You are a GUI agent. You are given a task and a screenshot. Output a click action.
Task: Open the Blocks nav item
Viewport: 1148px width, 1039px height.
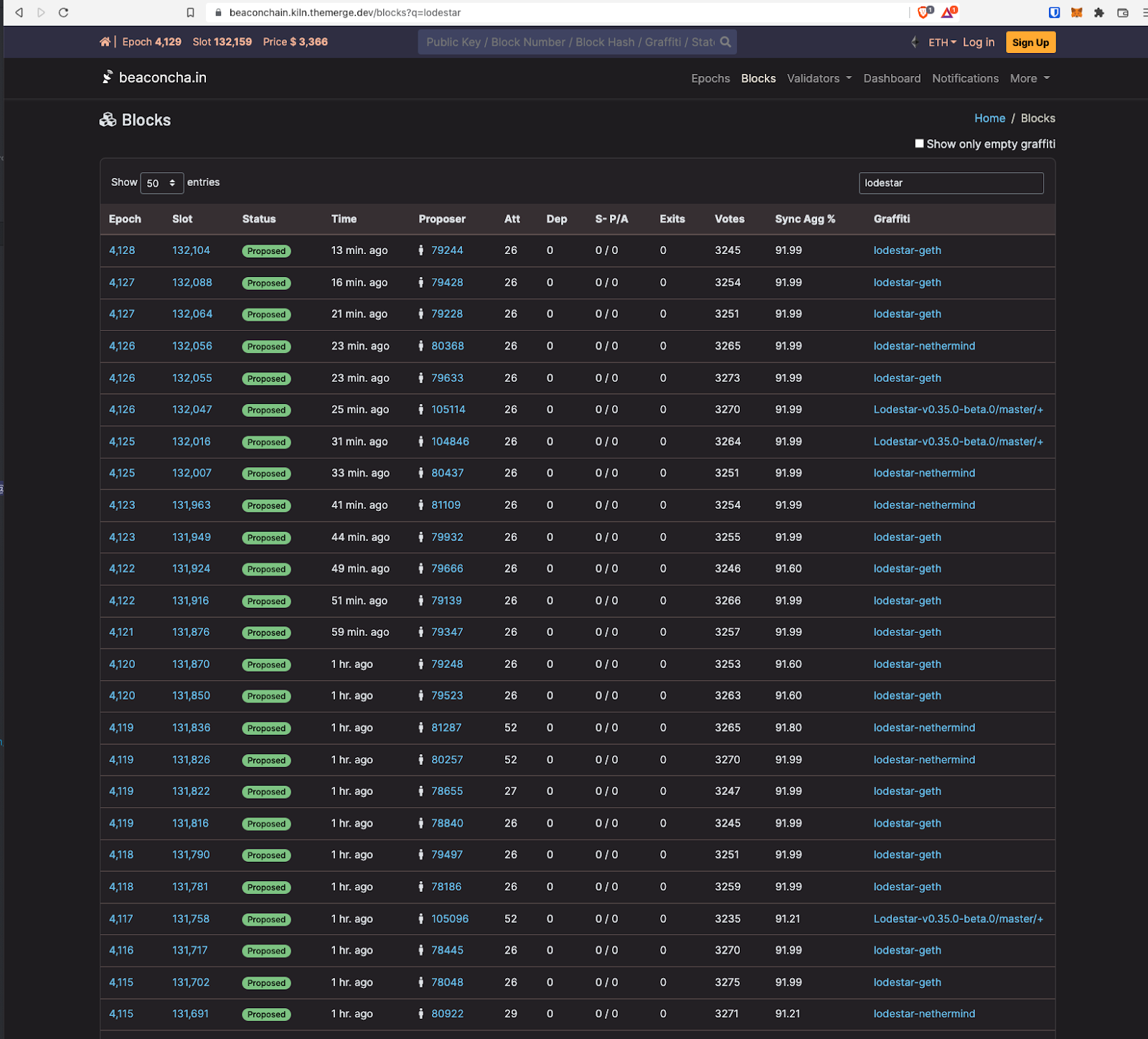[x=758, y=78]
